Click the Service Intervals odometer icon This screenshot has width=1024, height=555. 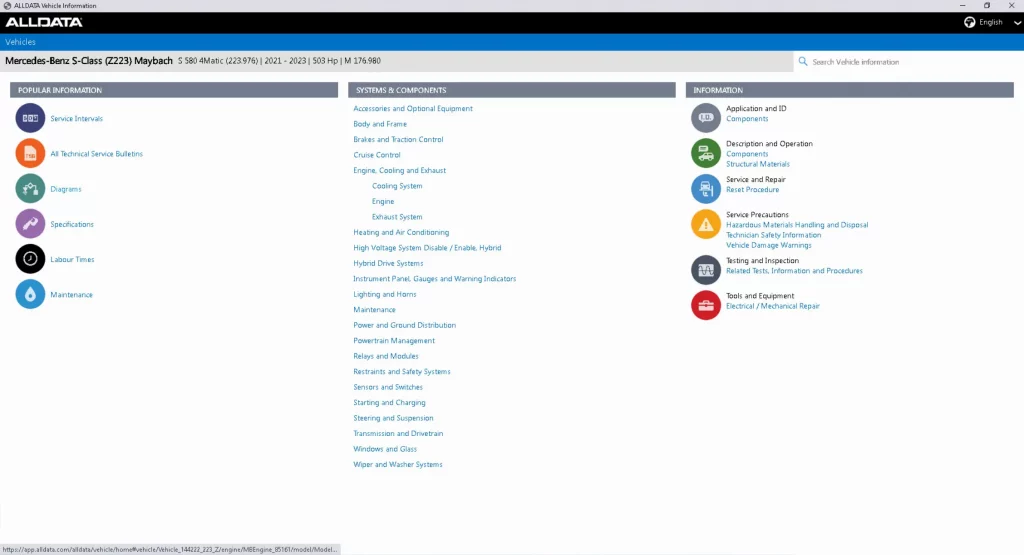coord(30,118)
